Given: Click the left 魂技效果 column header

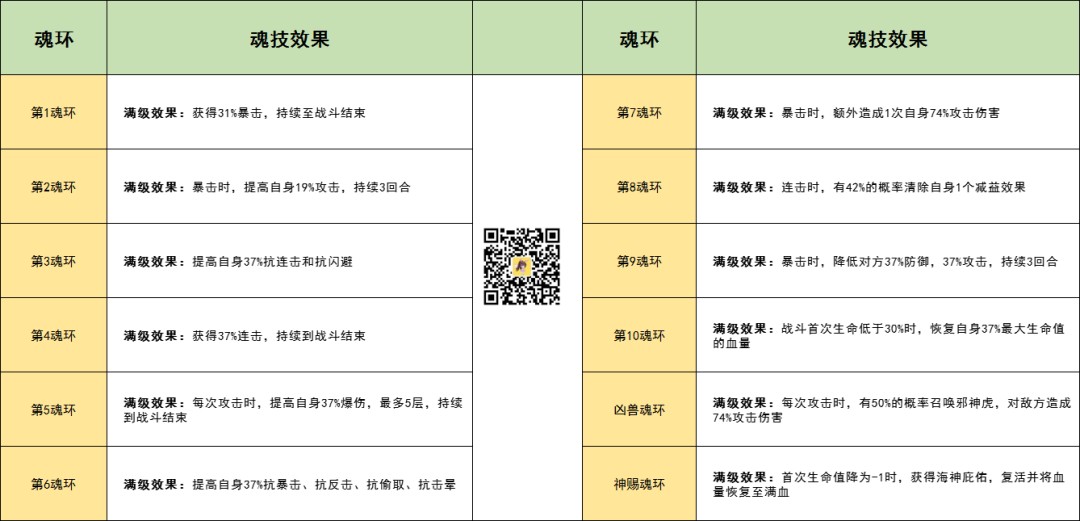Looking at the screenshot, I should (290, 38).
